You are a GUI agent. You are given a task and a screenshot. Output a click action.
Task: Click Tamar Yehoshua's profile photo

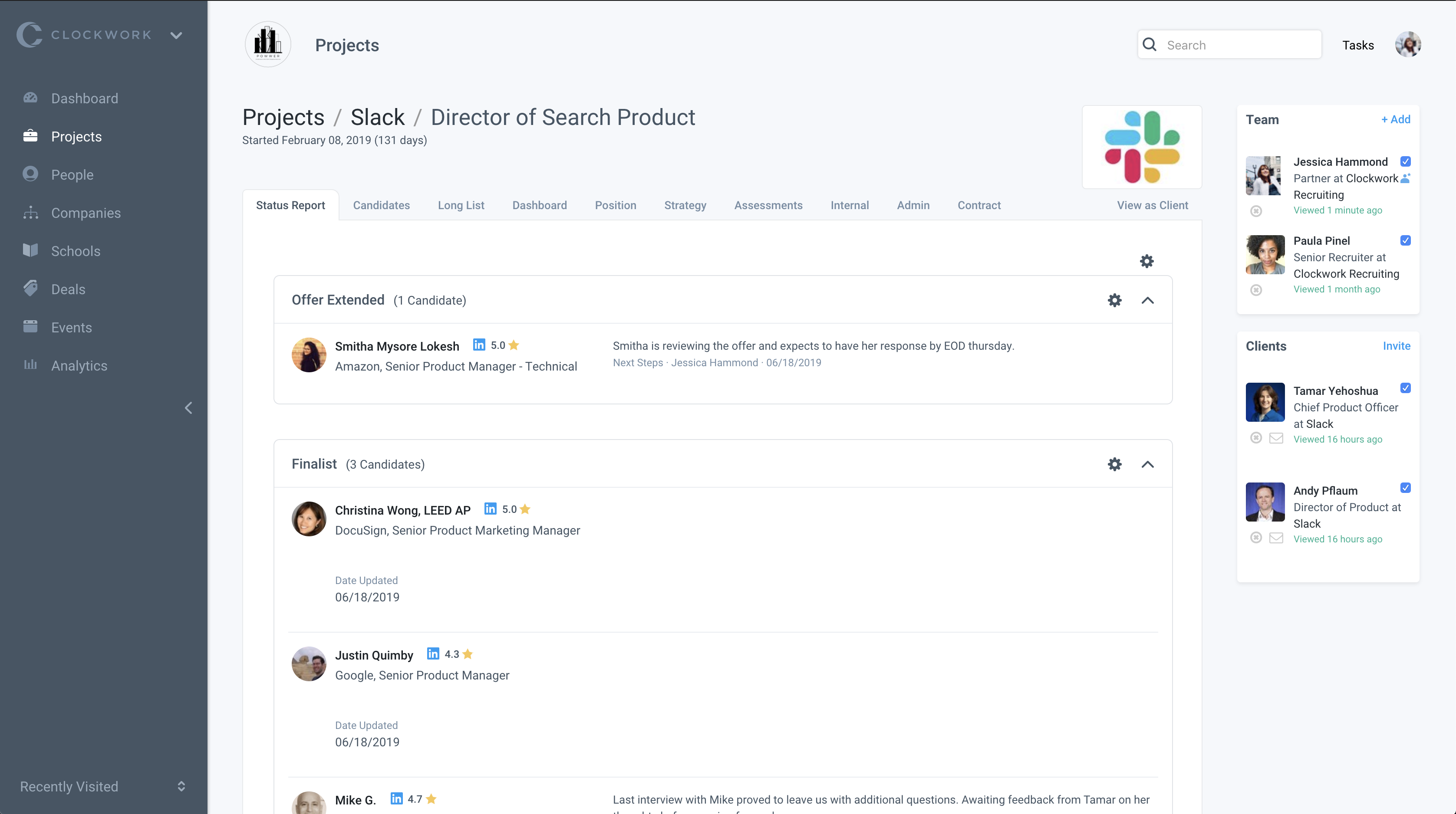coord(1265,402)
